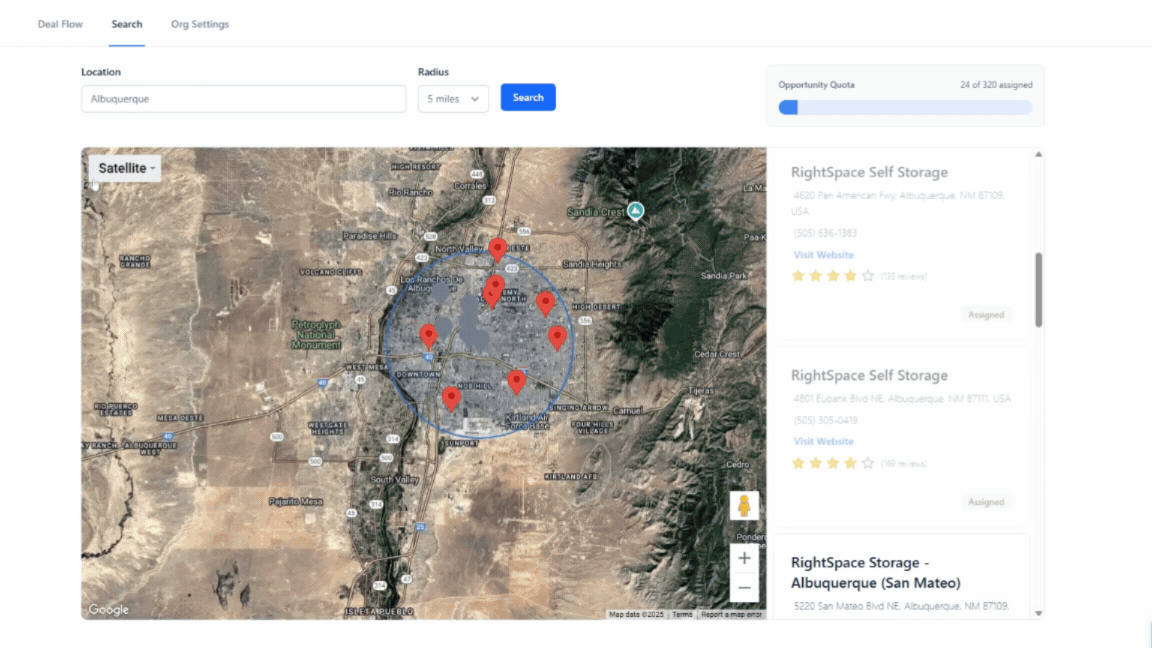Image resolution: width=1152 pixels, height=648 pixels.
Task: Click phone number (505) 305-0419
Action: [x=825, y=420]
